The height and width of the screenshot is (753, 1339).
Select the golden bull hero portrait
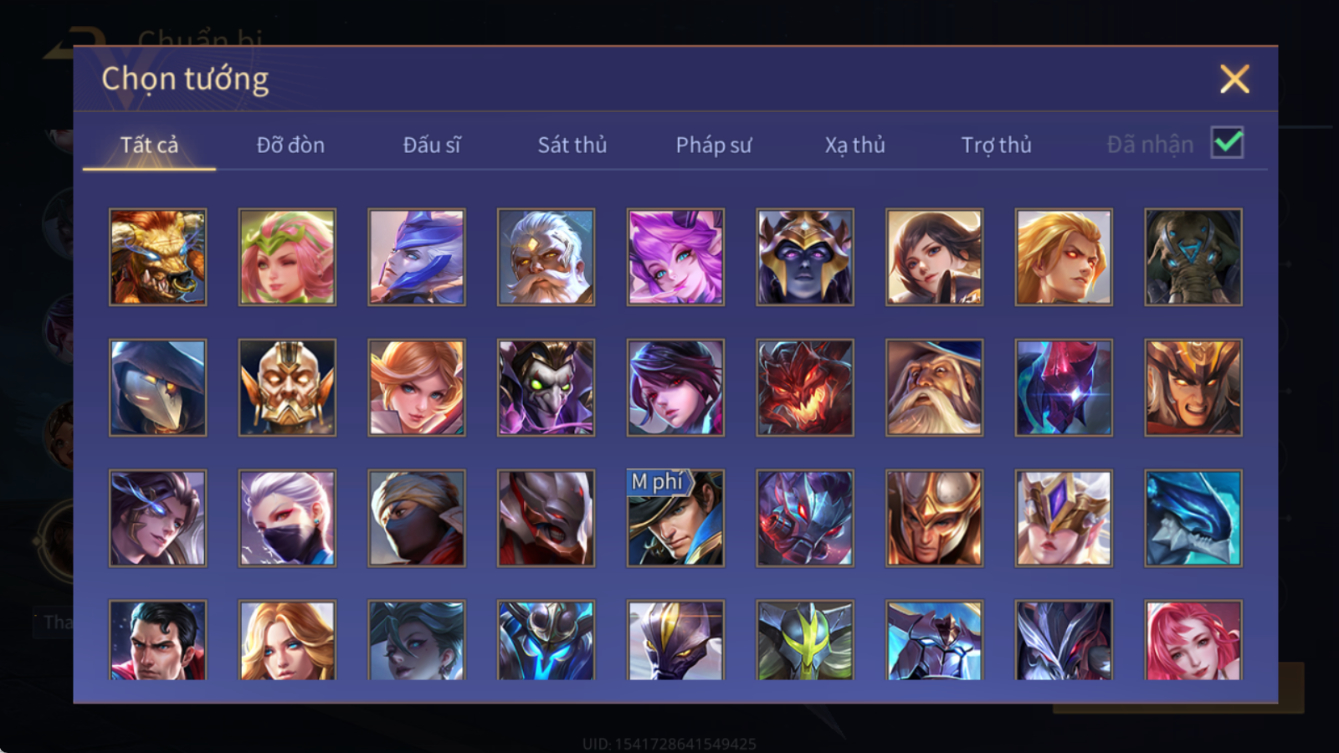tap(158, 257)
